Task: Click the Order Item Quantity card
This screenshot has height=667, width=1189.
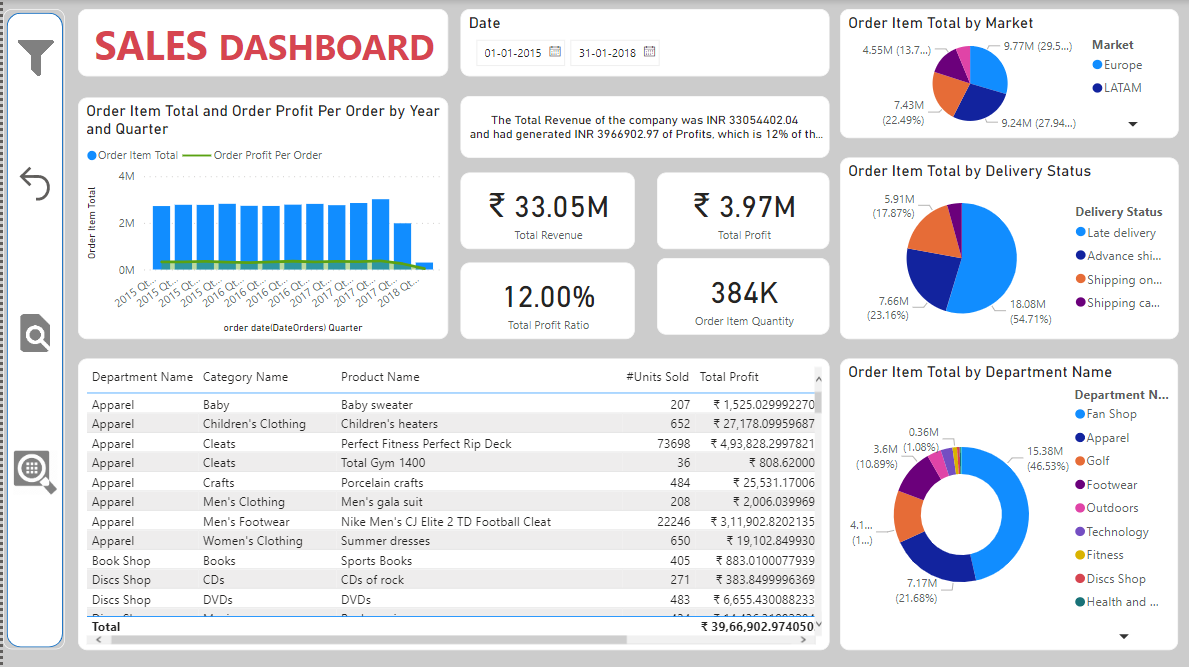Action: pos(743,298)
